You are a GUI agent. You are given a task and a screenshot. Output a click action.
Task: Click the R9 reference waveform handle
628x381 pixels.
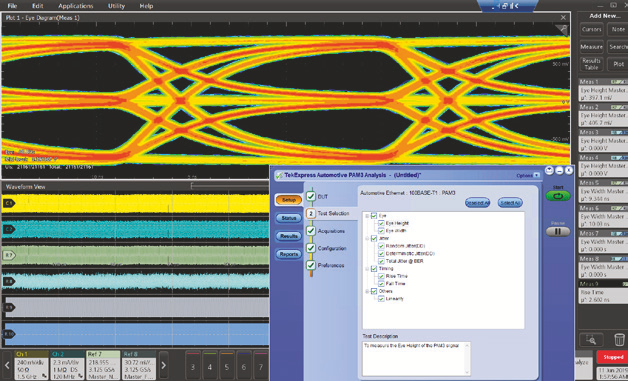[9, 307]
